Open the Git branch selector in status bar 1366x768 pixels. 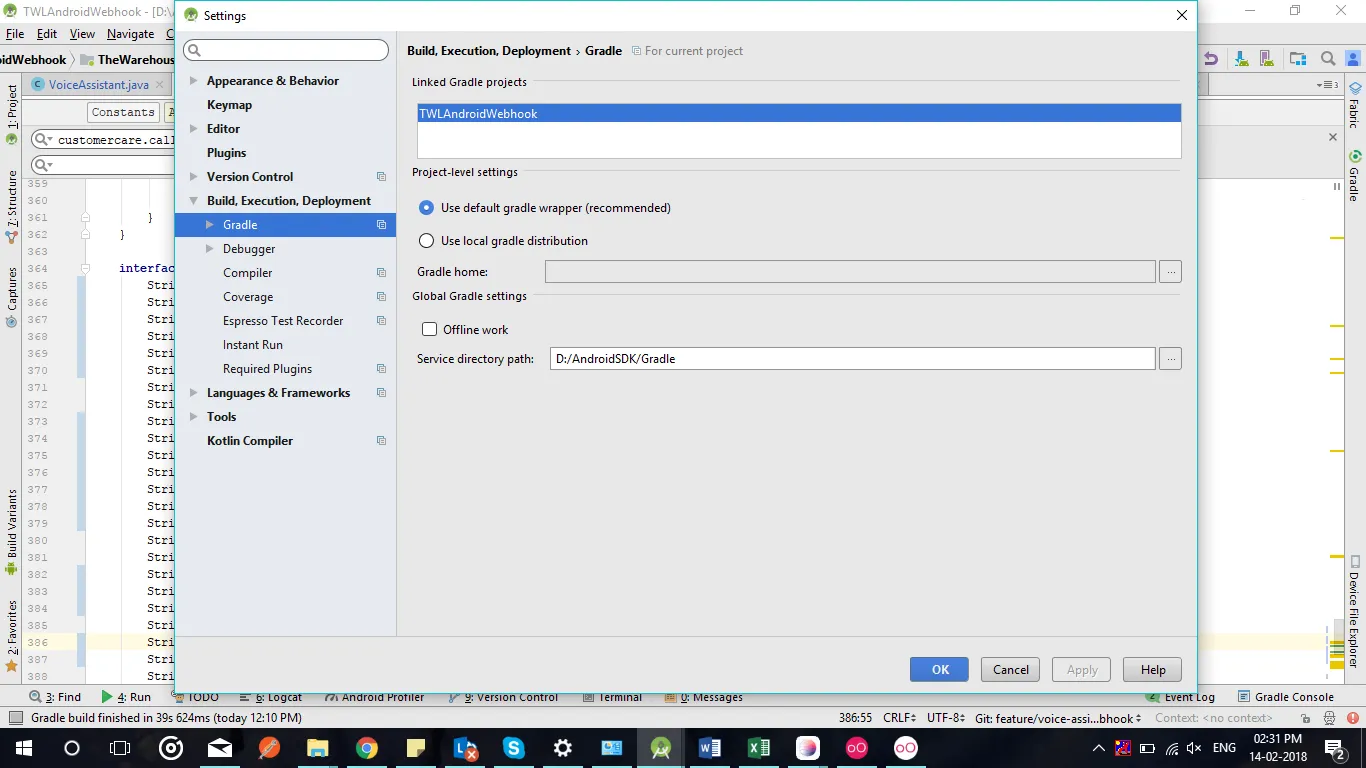click(x=1058, y=718)
